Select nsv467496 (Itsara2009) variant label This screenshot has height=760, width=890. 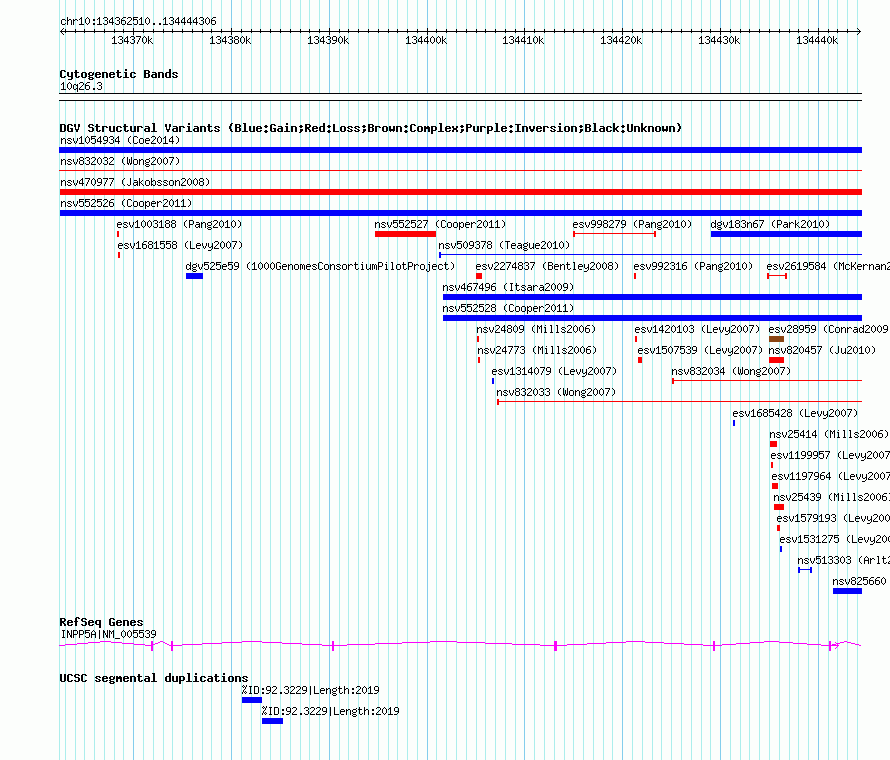[x=508, y=287]
